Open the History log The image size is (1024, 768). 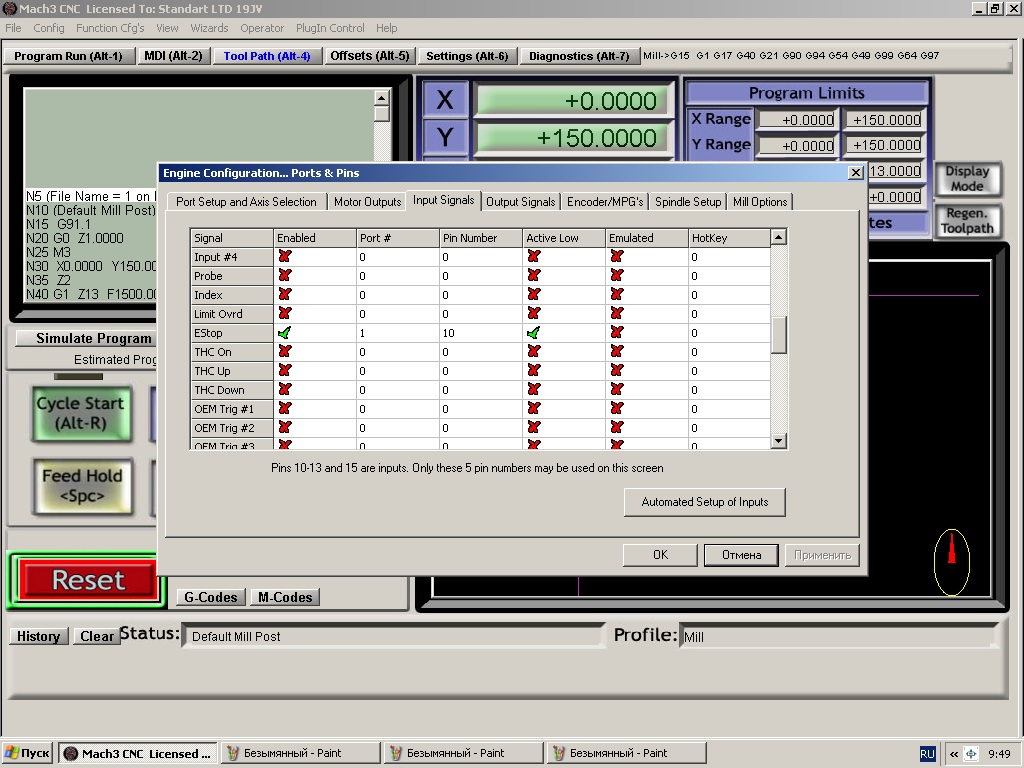point(38,636)
